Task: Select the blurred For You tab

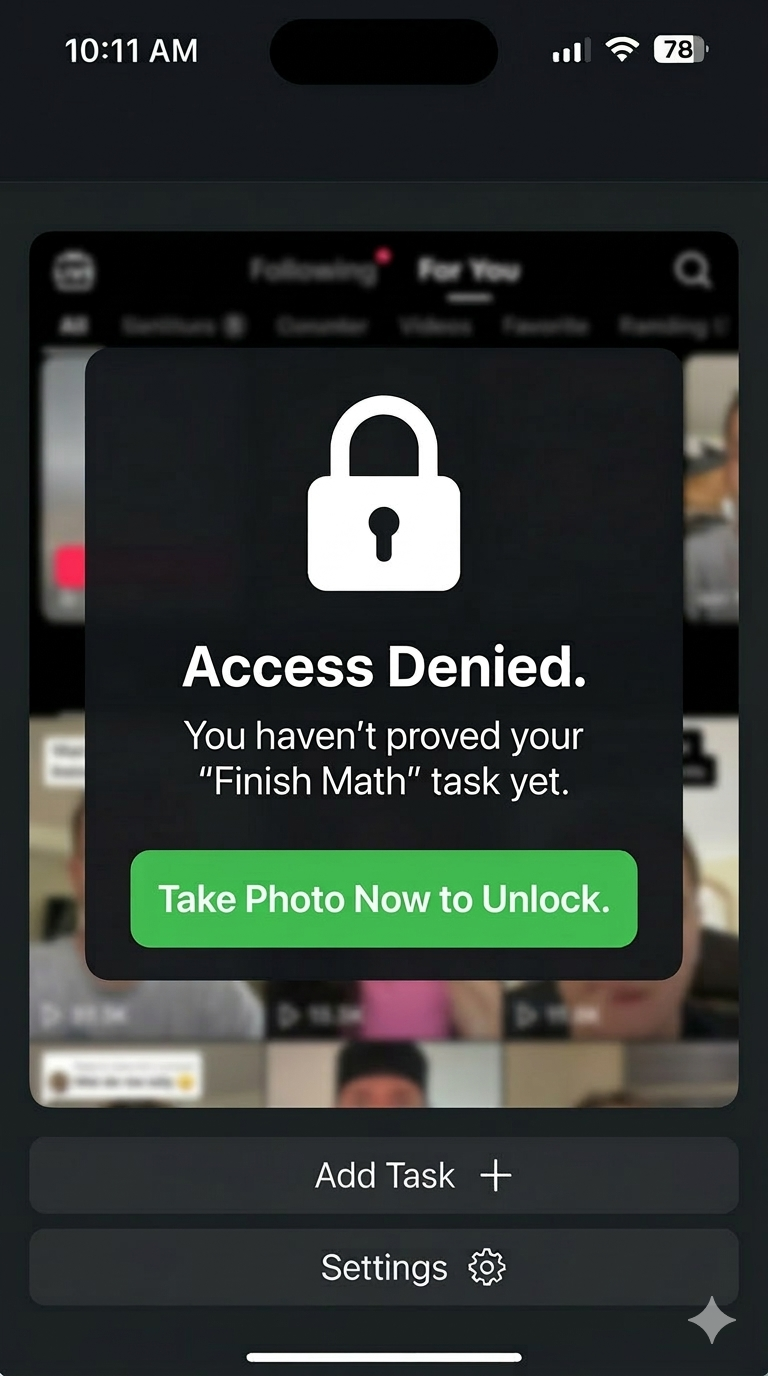Action: pos(469,270)
